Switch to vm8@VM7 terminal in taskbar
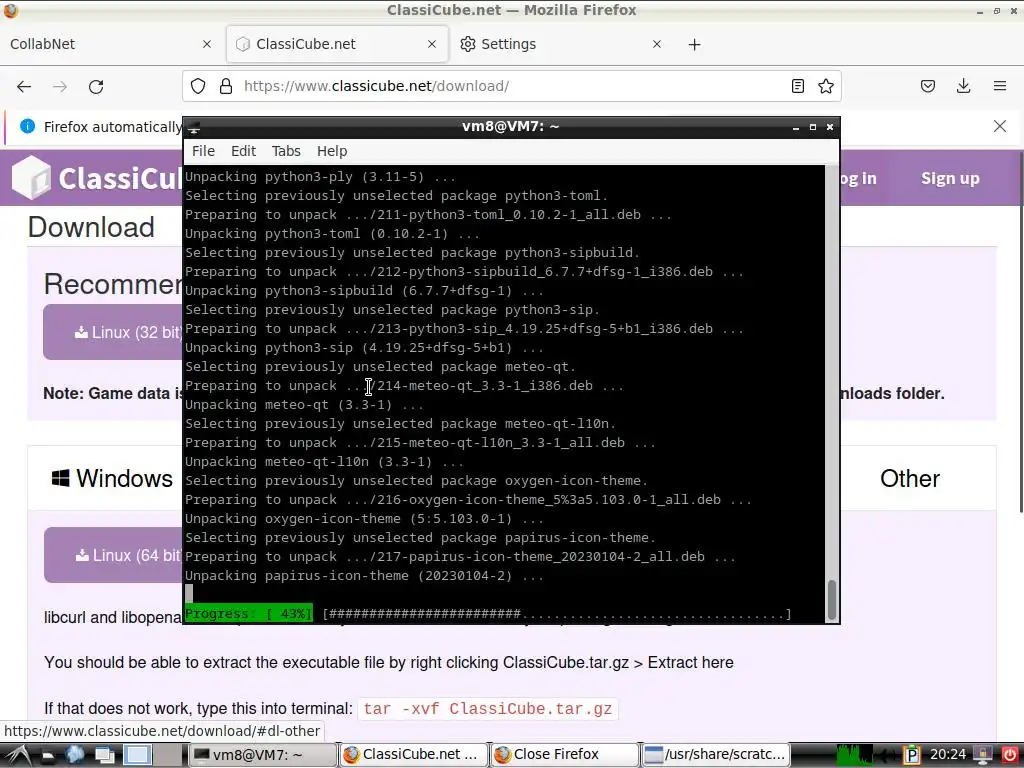This screenshot has width=1024, height=768. (x=263, y=755)
